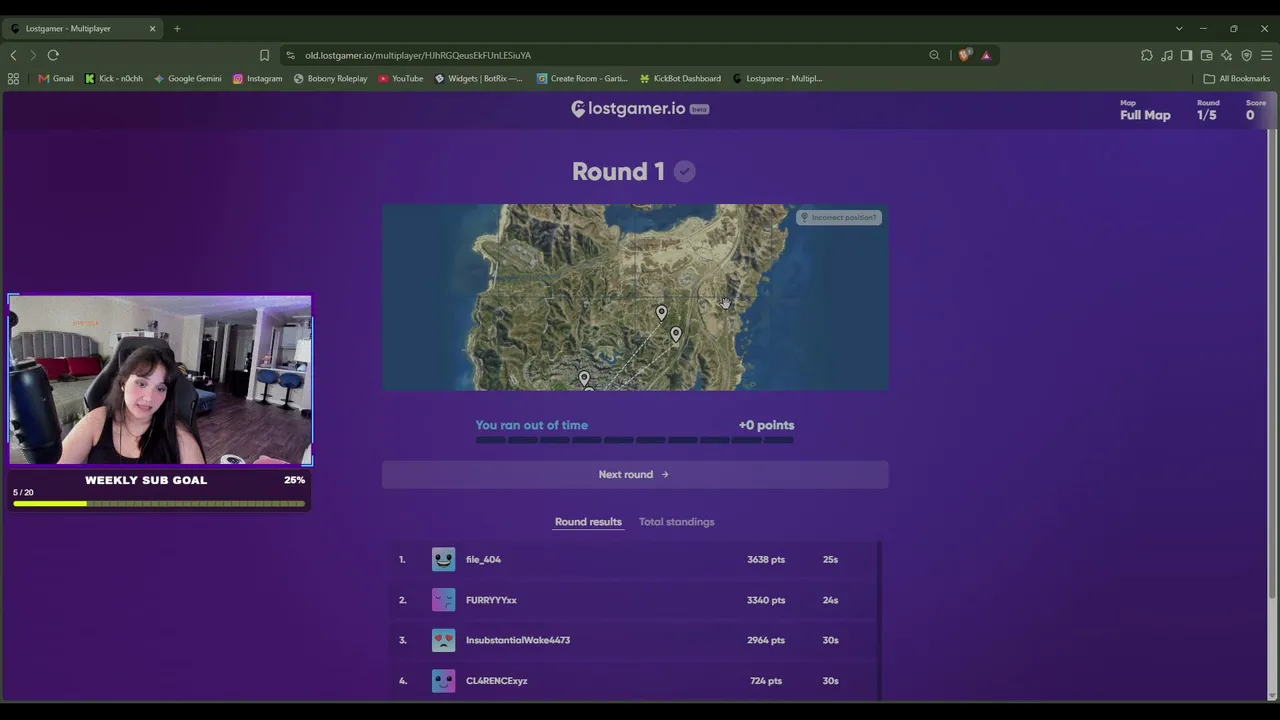Open the Gmail bookmark

tap(56, 78)
